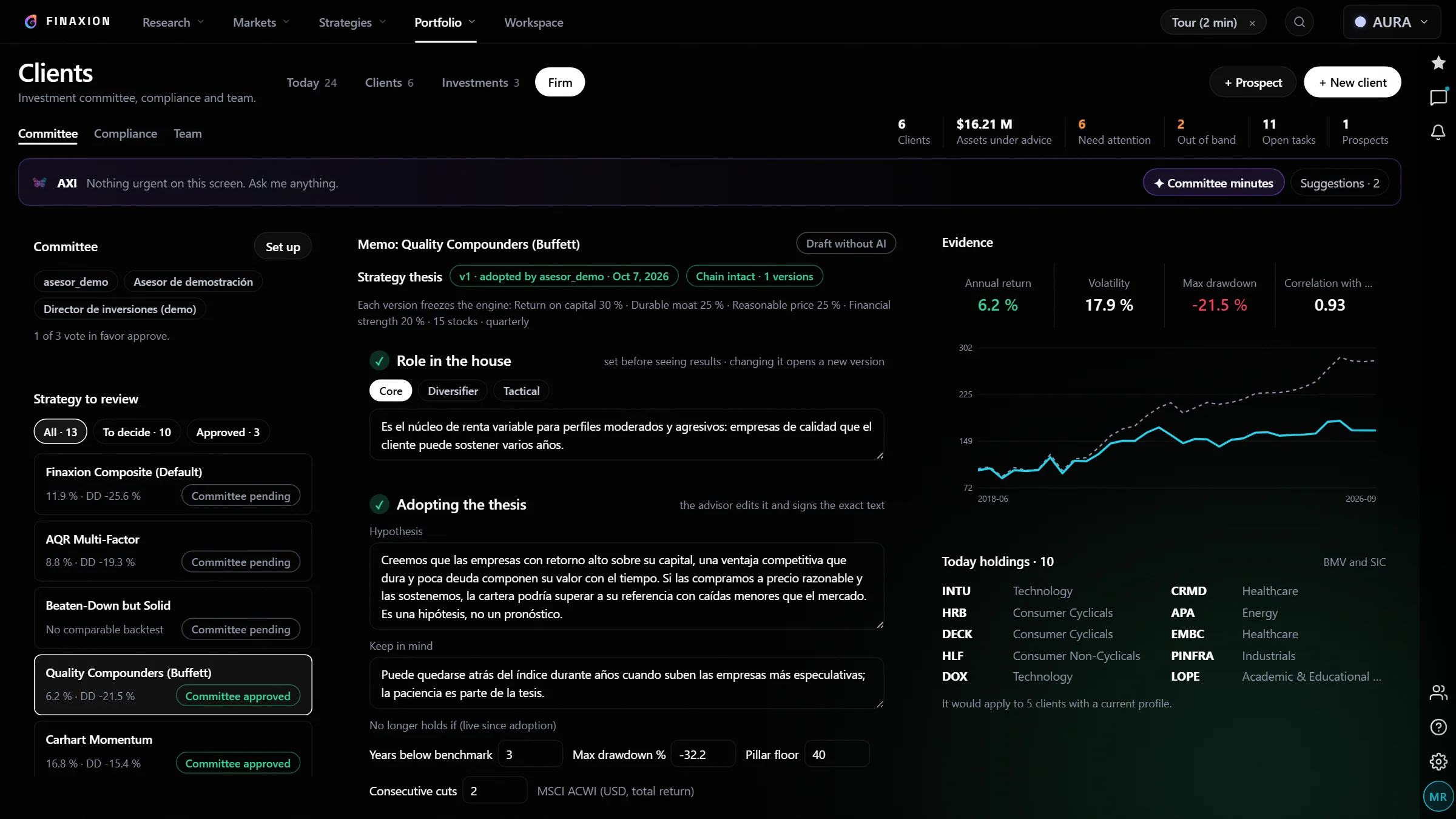The height and width of the screenshot is (819, 1456).
Task: Open the chat messages icon
Action: point(1438,98)
